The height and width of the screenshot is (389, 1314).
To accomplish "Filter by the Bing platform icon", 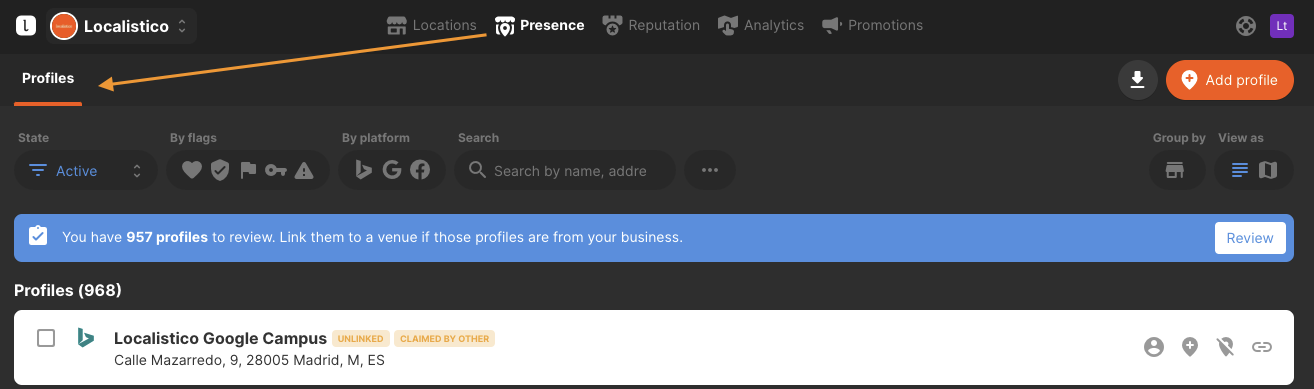I will tap(364, 171).
